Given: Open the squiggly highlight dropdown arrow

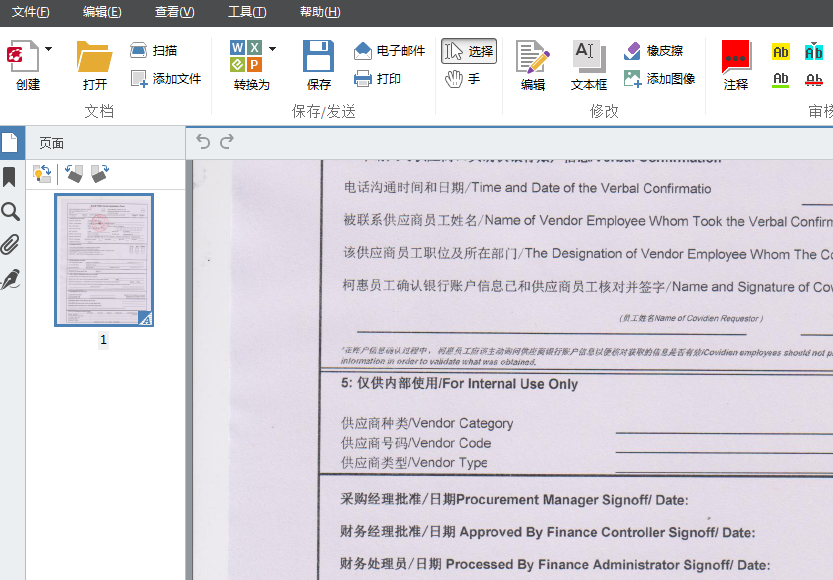Looking at the screenshot, I should pyautogui.click(x=814, y=44).
